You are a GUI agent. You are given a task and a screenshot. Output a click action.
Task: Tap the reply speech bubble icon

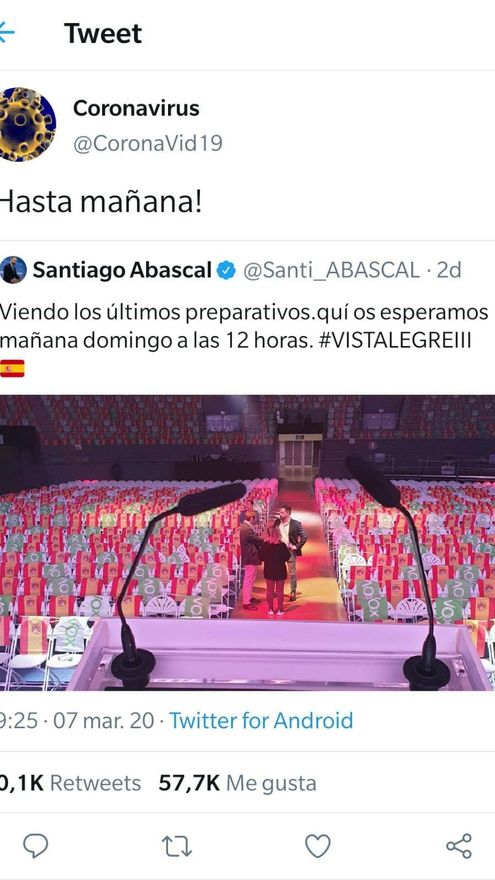[35, 846]
